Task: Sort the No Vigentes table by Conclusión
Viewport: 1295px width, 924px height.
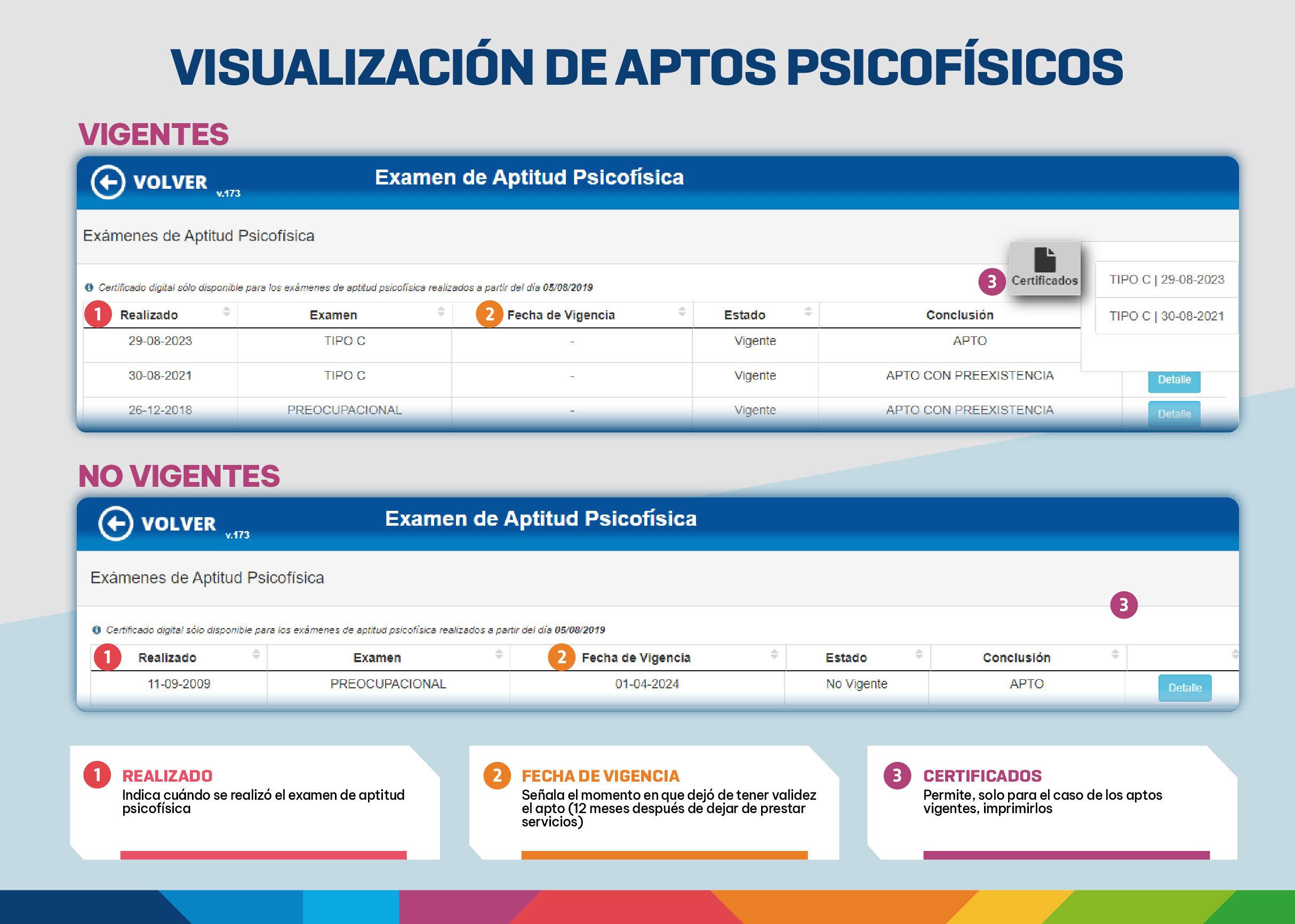Action: [1115, 654]
